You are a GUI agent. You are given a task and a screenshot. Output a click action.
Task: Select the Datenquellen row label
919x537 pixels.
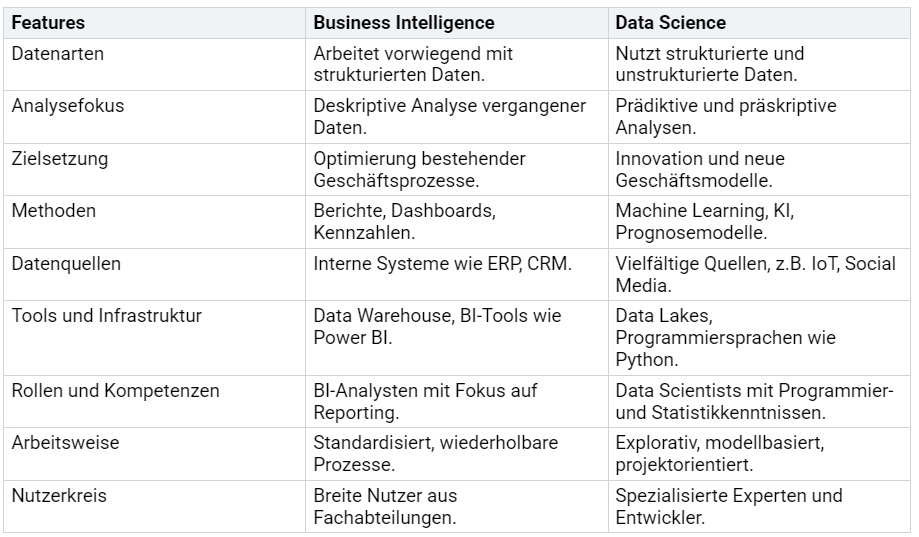[x=65, y=263]
